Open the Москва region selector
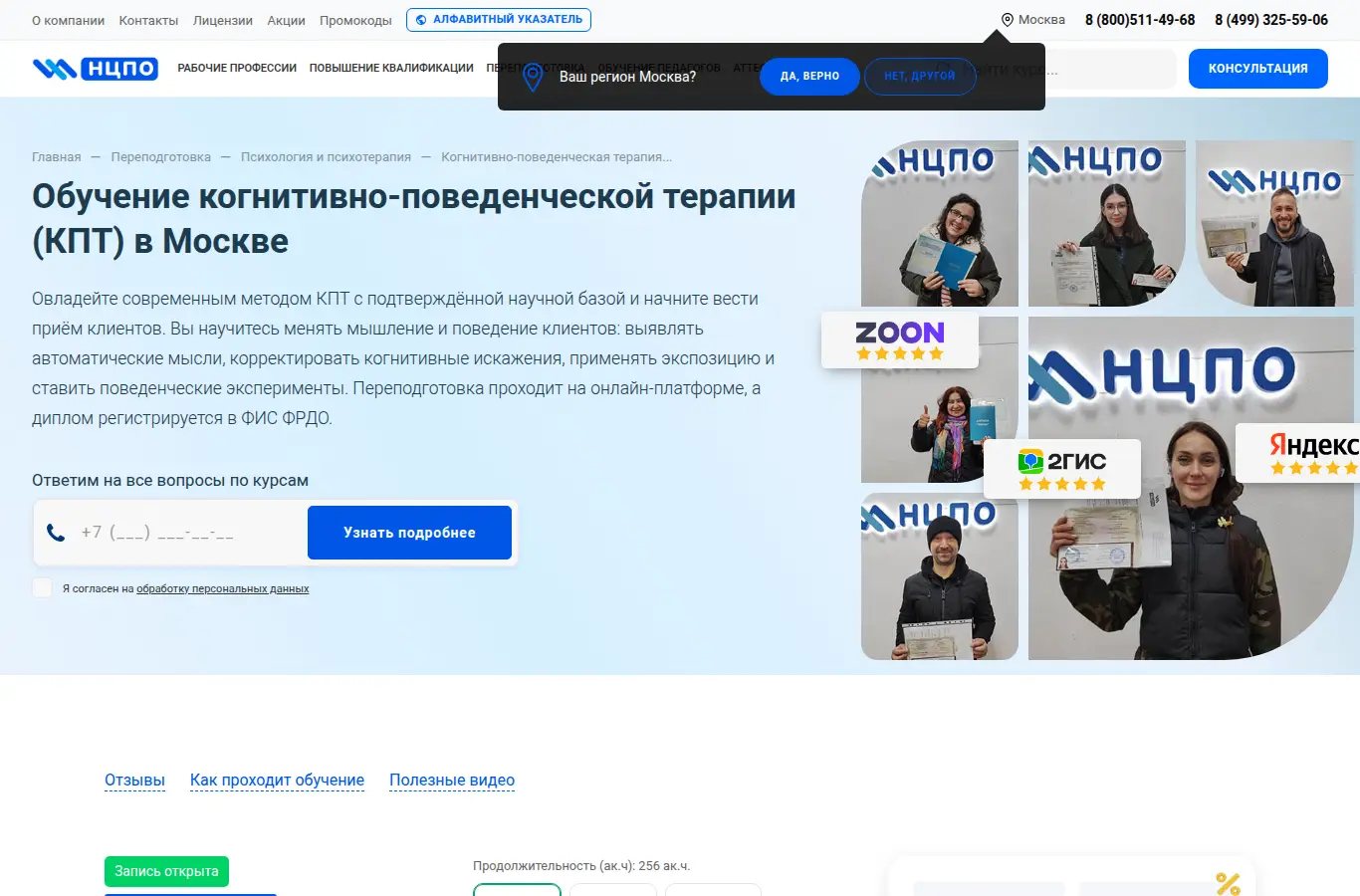 pyautogui.click(x=1032, y=20)
